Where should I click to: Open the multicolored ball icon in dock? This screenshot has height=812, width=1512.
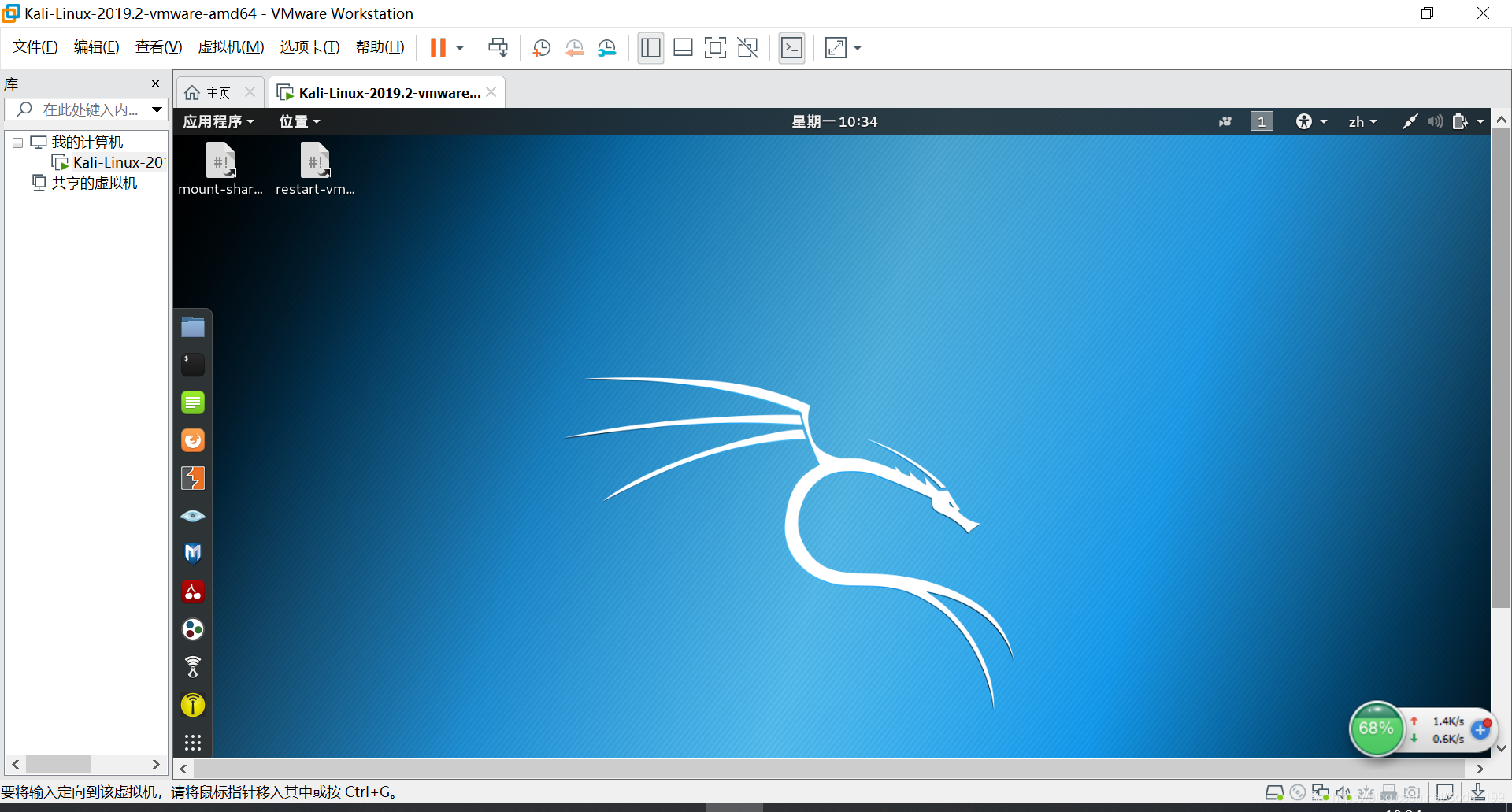(x=193, y=629)
